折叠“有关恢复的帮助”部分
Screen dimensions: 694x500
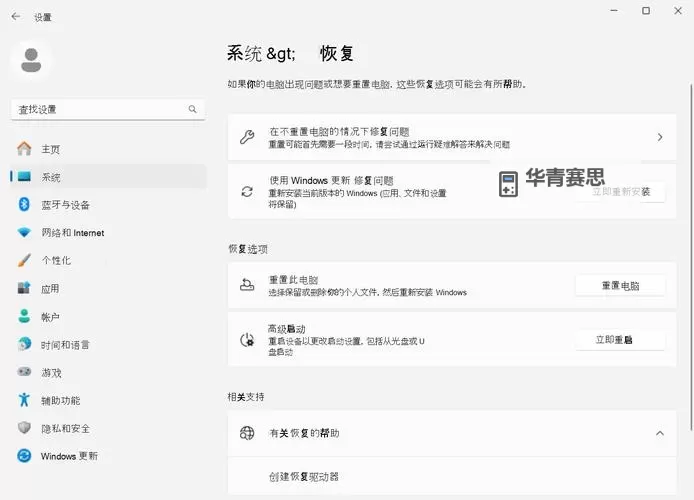(x=659, y=433)
